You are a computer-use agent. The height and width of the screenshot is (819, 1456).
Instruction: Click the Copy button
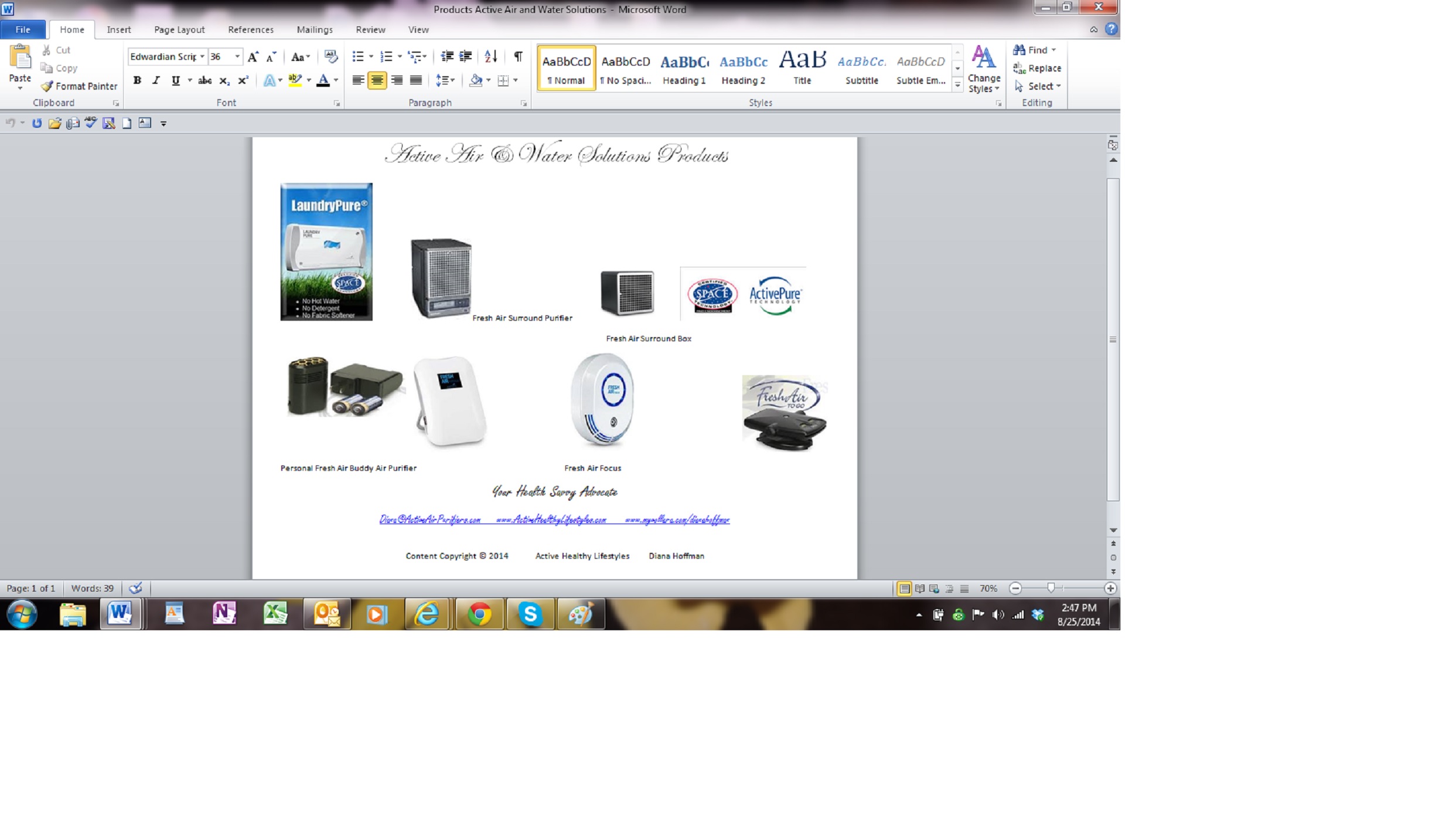click(x=60, y=68)
